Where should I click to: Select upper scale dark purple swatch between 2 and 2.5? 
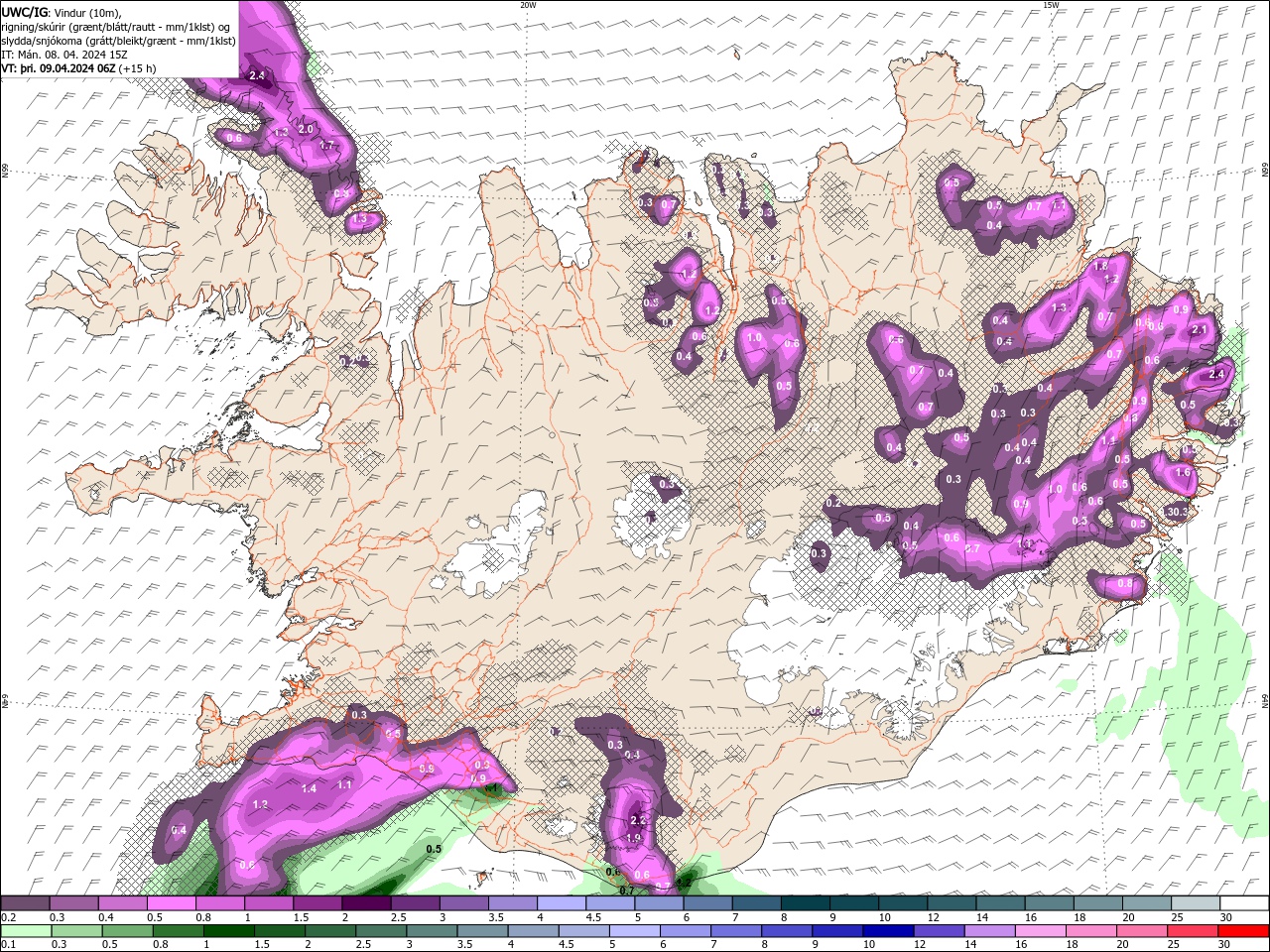[x=366, y=903]
